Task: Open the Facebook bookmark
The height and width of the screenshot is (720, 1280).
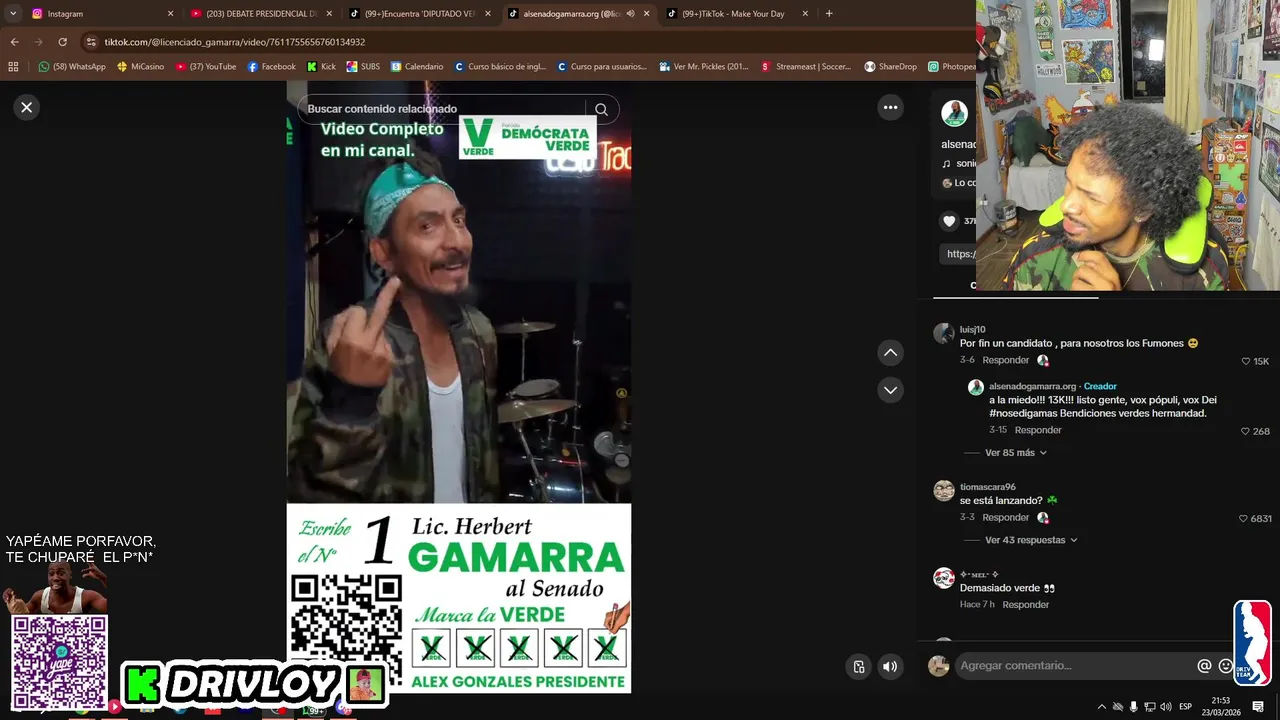Action: 272,67
